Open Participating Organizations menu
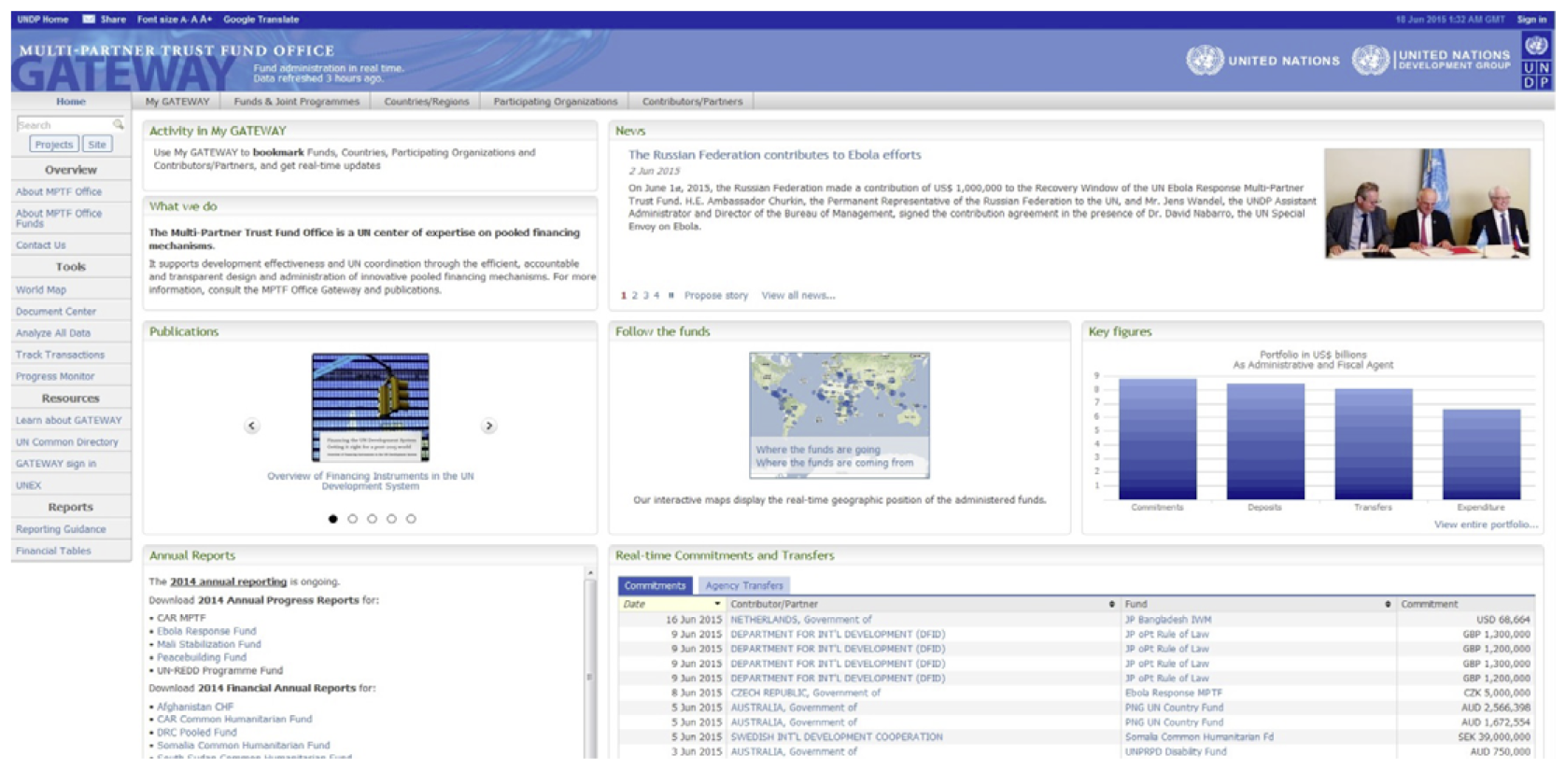1566x784 pixels. point(556,101)
